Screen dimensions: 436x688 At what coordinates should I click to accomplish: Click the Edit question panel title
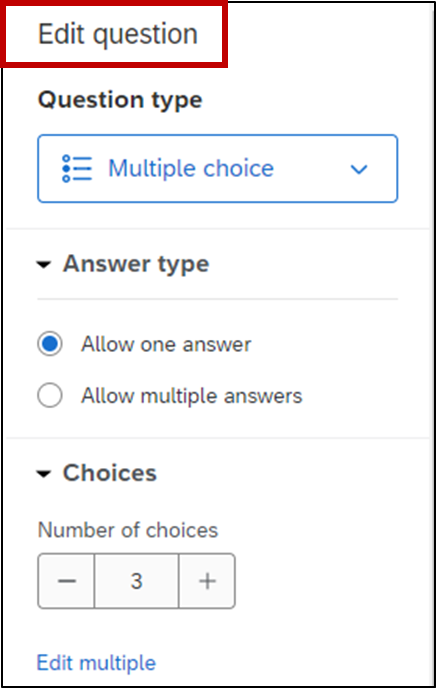point(118,34)
